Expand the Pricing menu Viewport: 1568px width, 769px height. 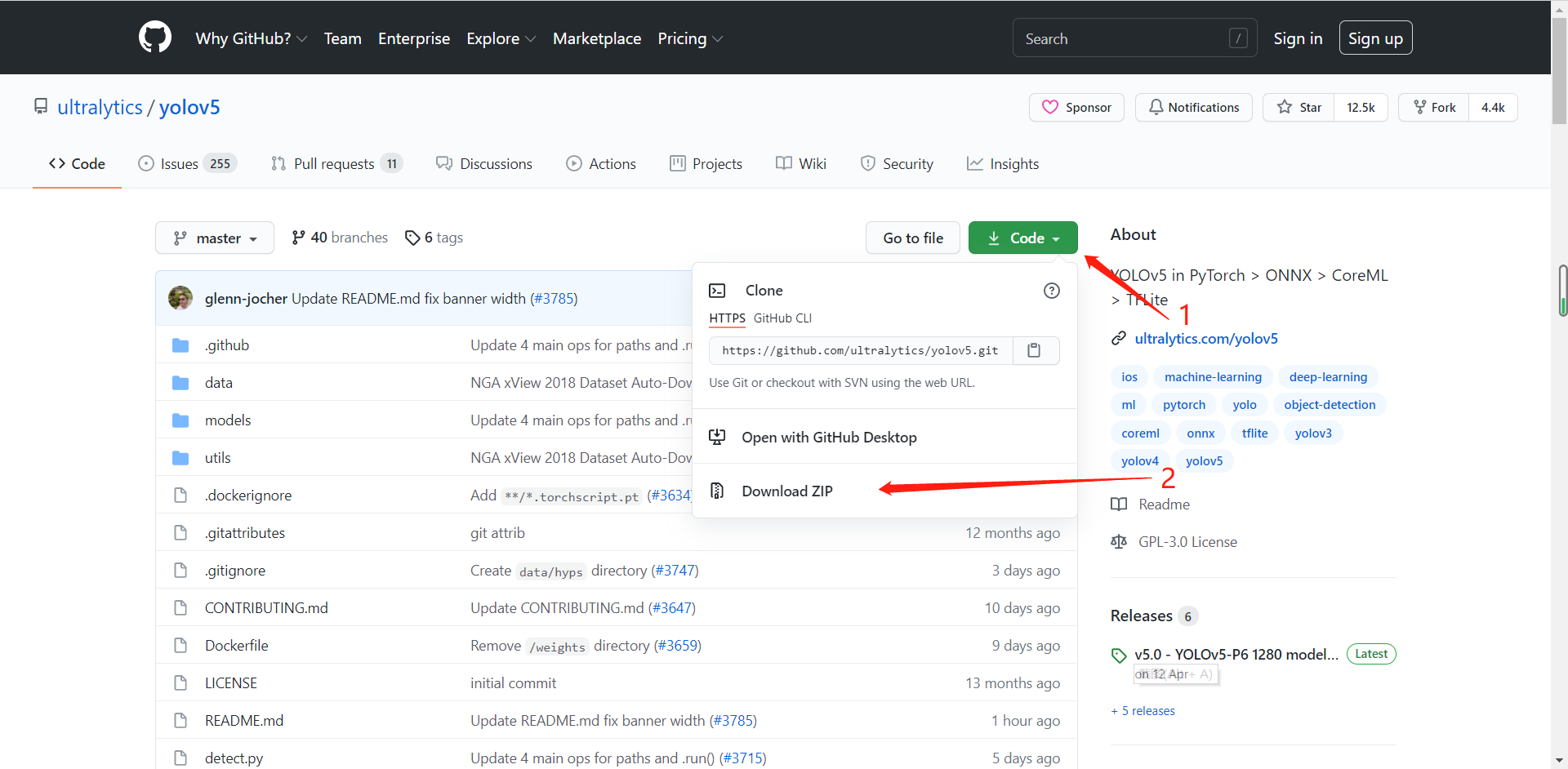pyautogui.click(x=690, y=38)
